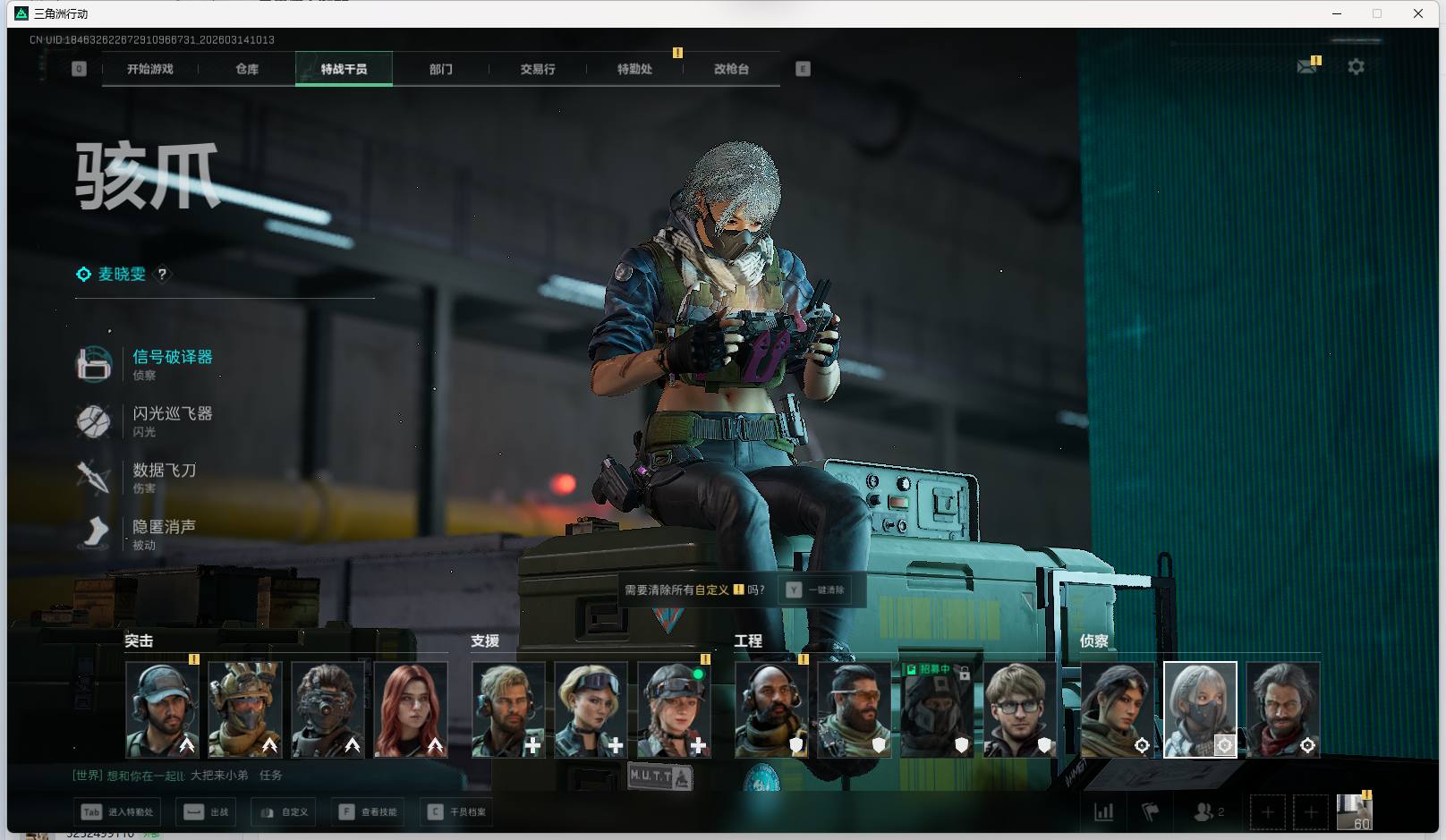Select the 闪光巡飞器 skill icon
The width and height of the screenshot is (1446, 840).
click(x=94, y=420)
